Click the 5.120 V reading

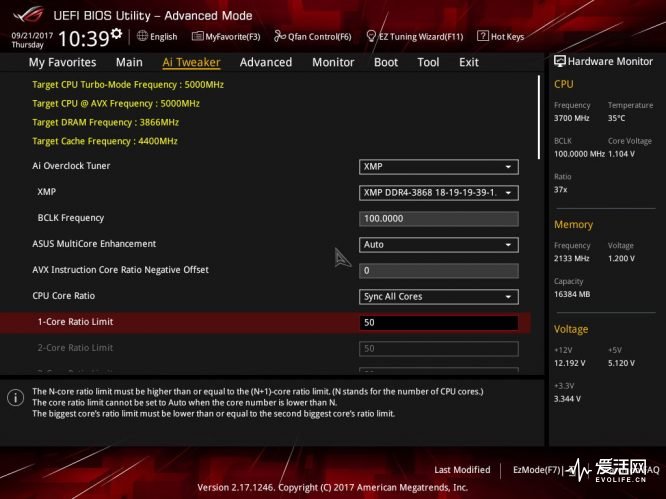[x=621, y=363]
